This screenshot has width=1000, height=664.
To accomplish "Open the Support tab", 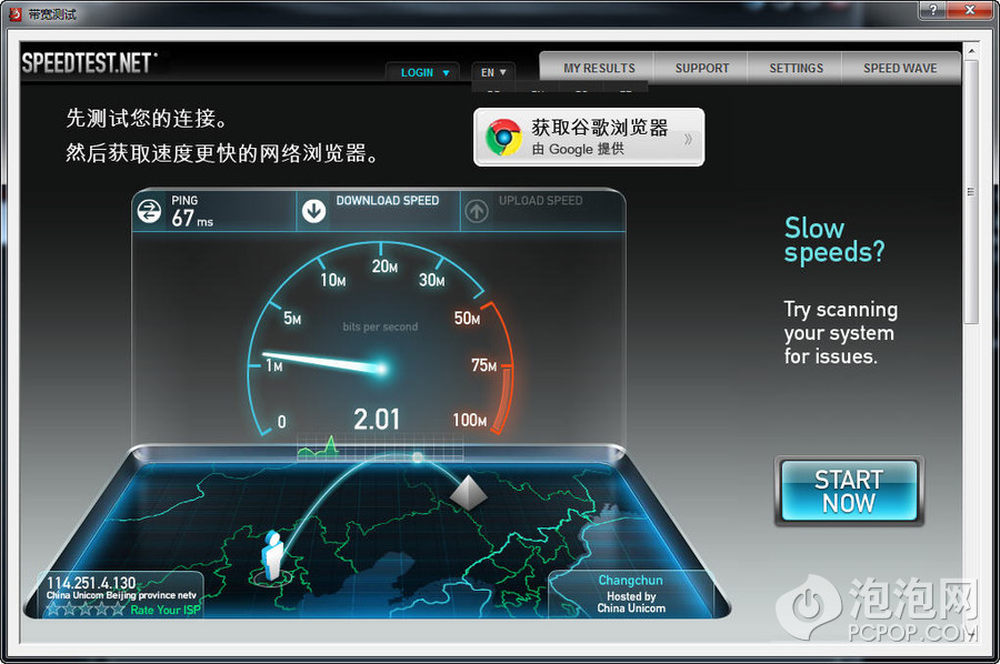I will pos(702,68).
